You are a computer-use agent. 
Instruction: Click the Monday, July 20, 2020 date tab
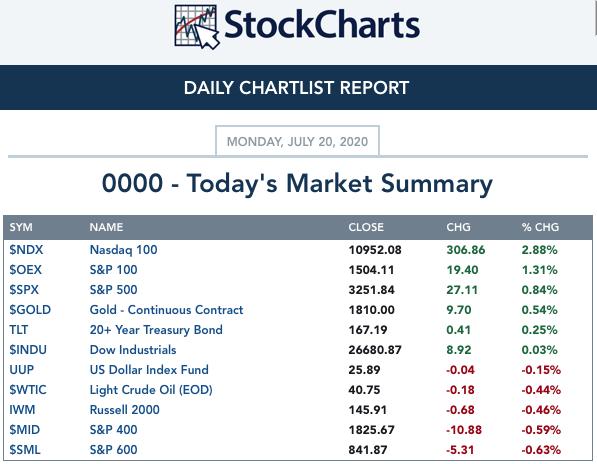tap(297, 141)
